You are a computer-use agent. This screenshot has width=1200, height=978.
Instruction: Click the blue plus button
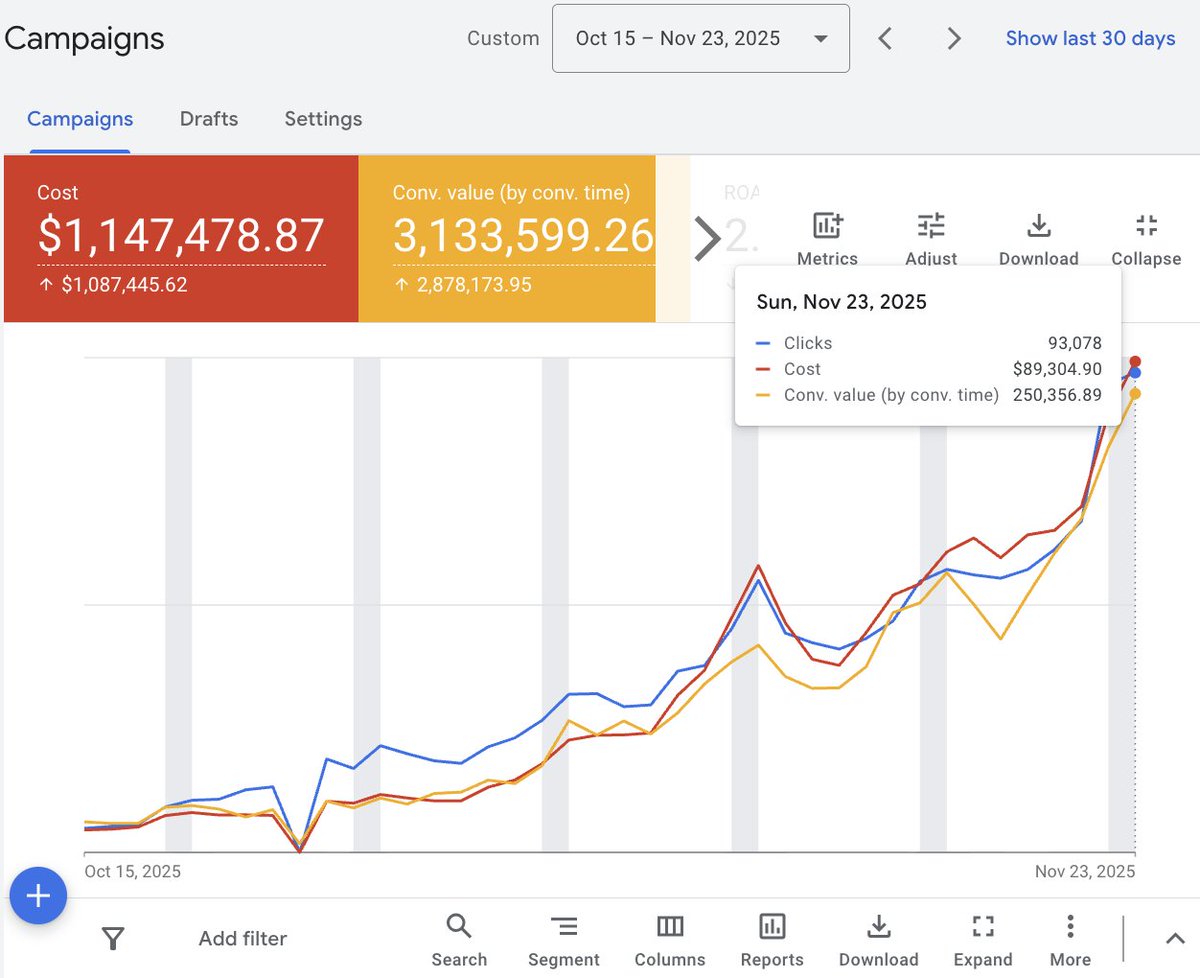[x=38, y=895]
